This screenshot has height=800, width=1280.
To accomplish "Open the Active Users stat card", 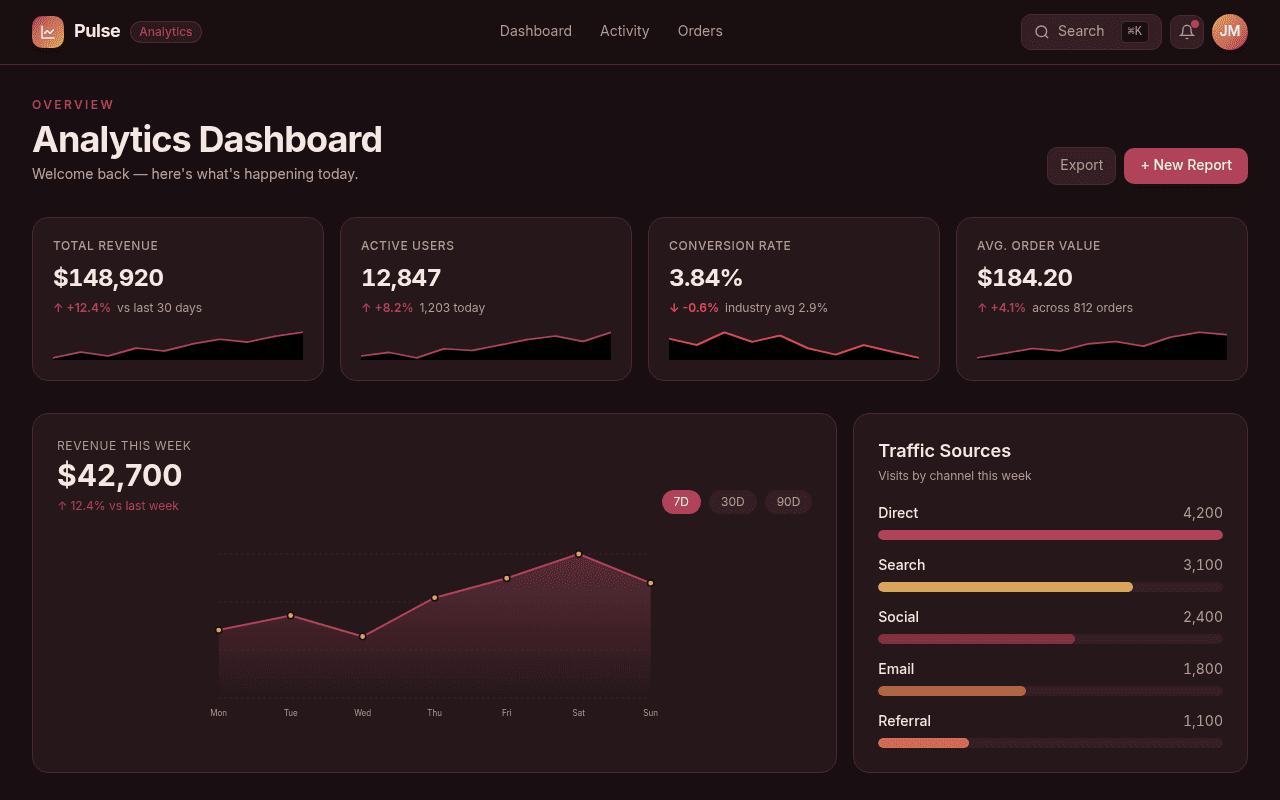I will [486, 299].
